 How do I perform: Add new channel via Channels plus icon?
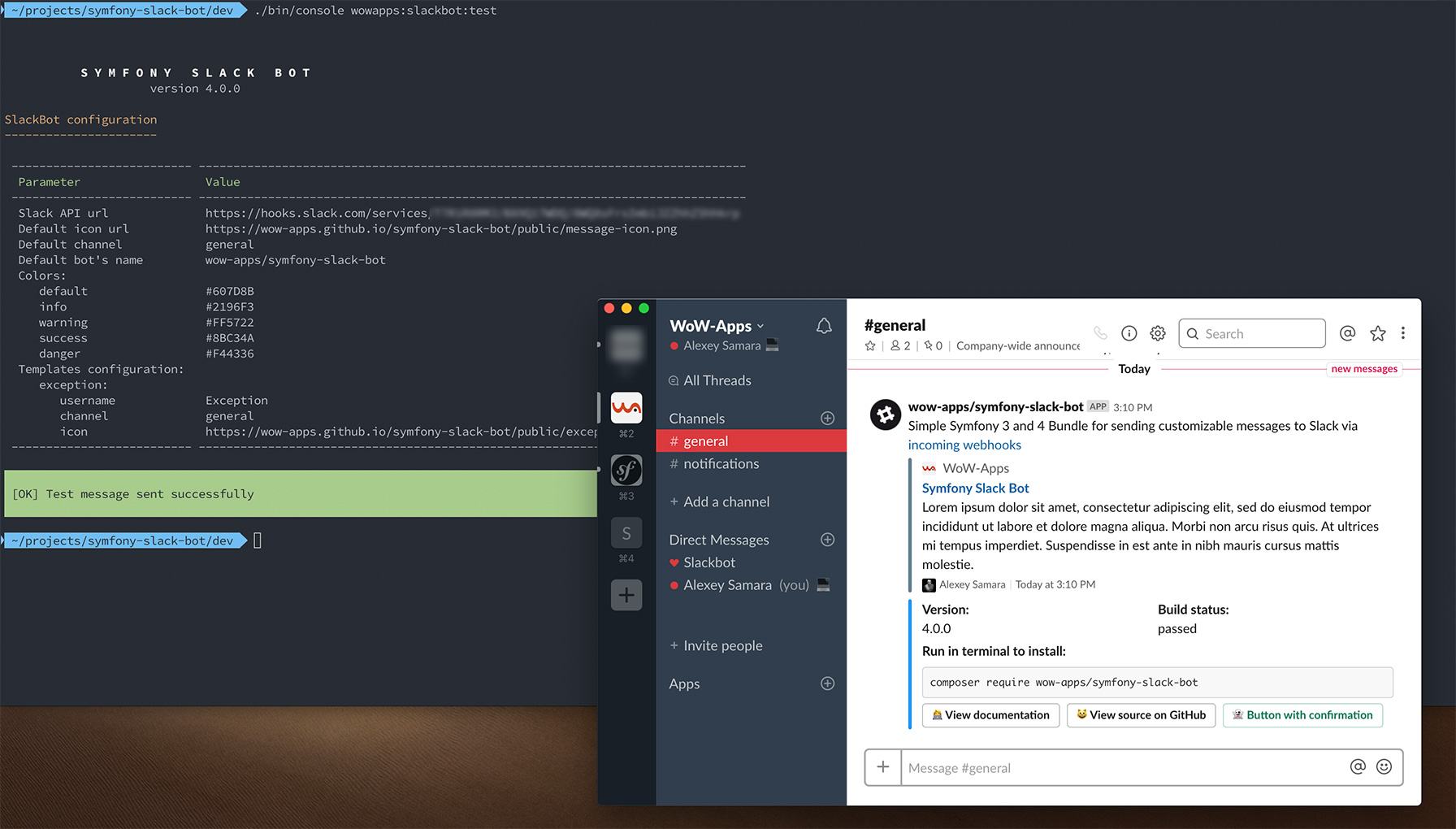coord(827,418)
